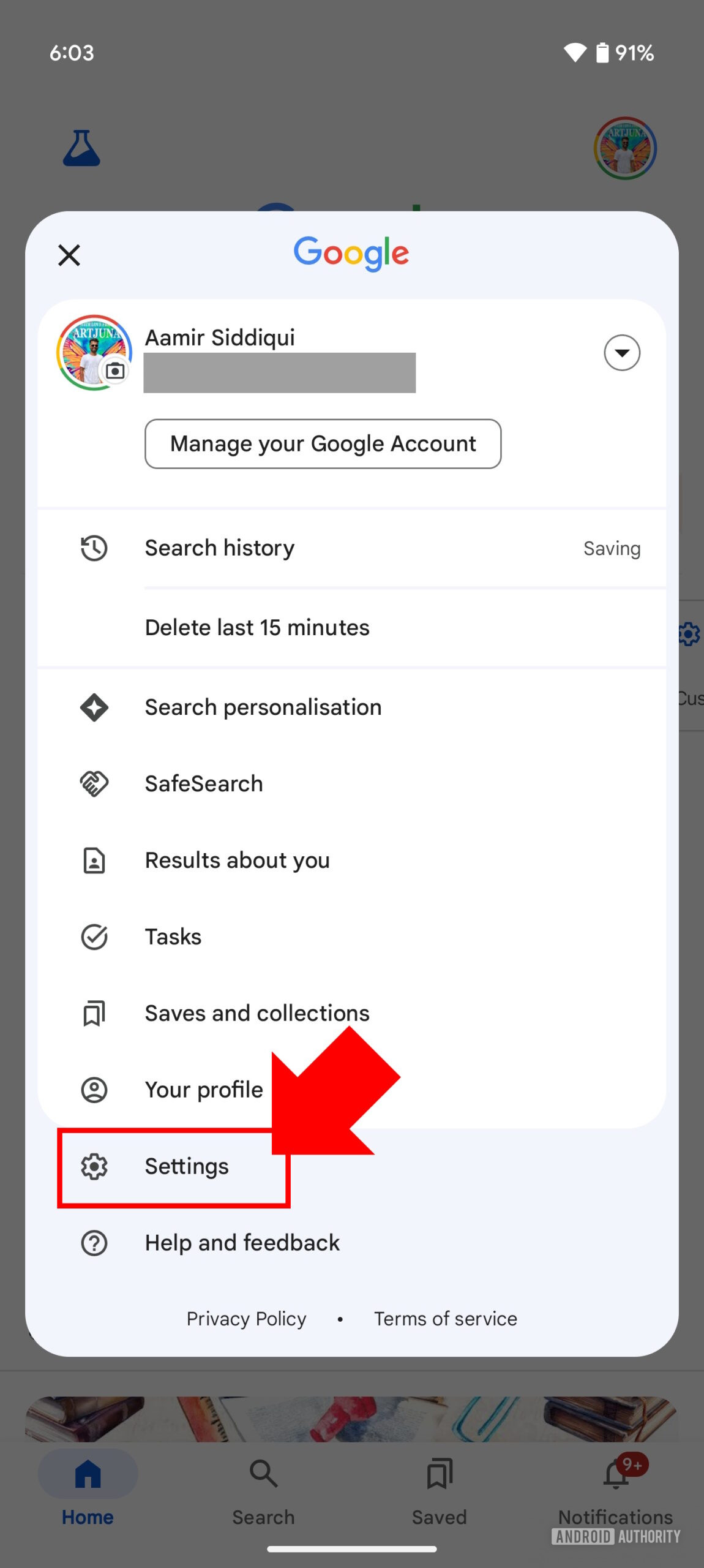Open Search history
The image size is (704, 1568).
point(219,548)
